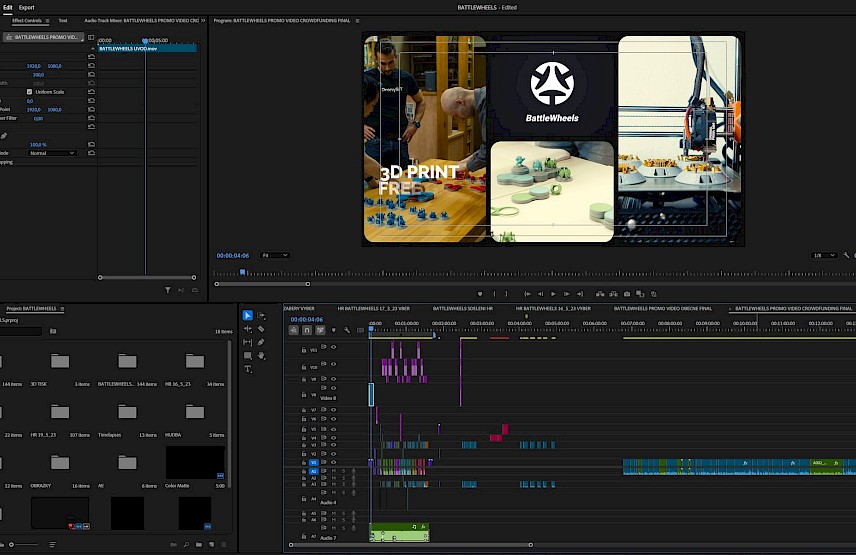Add a marker in Program monitor
856x555 pixels.
[480, 294]
